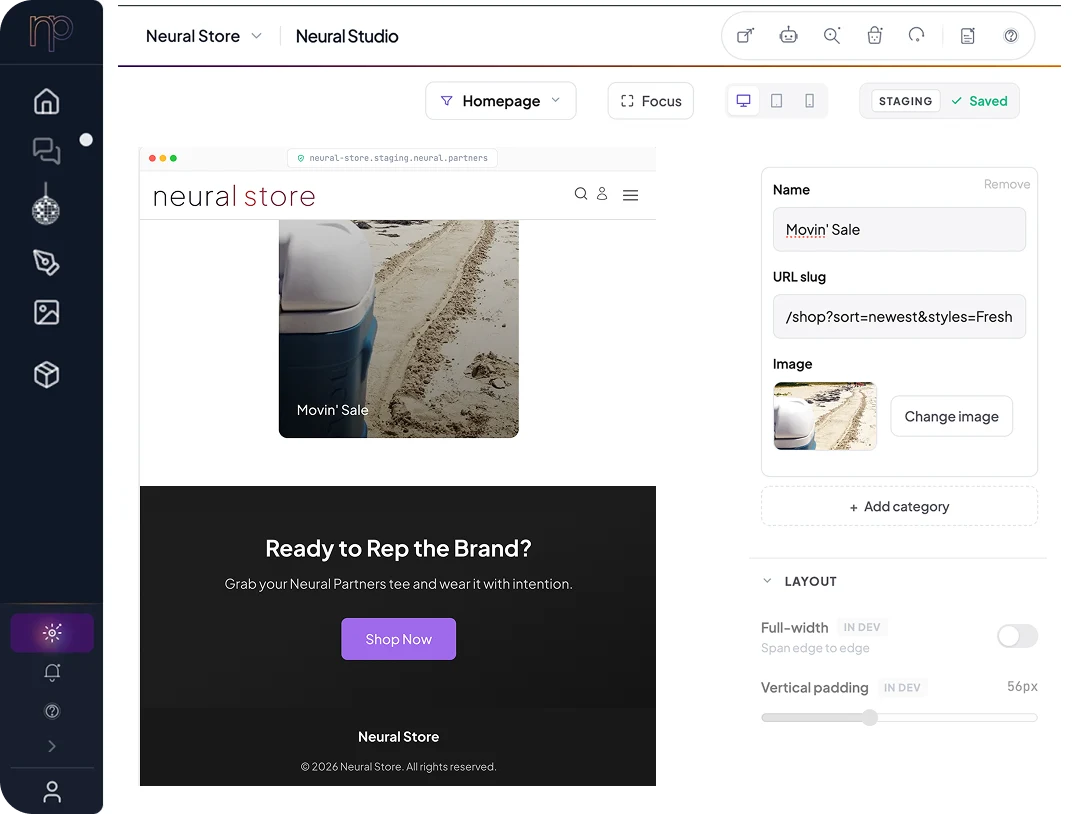Open the document notes toolbar icon

[x=968, y=36]
